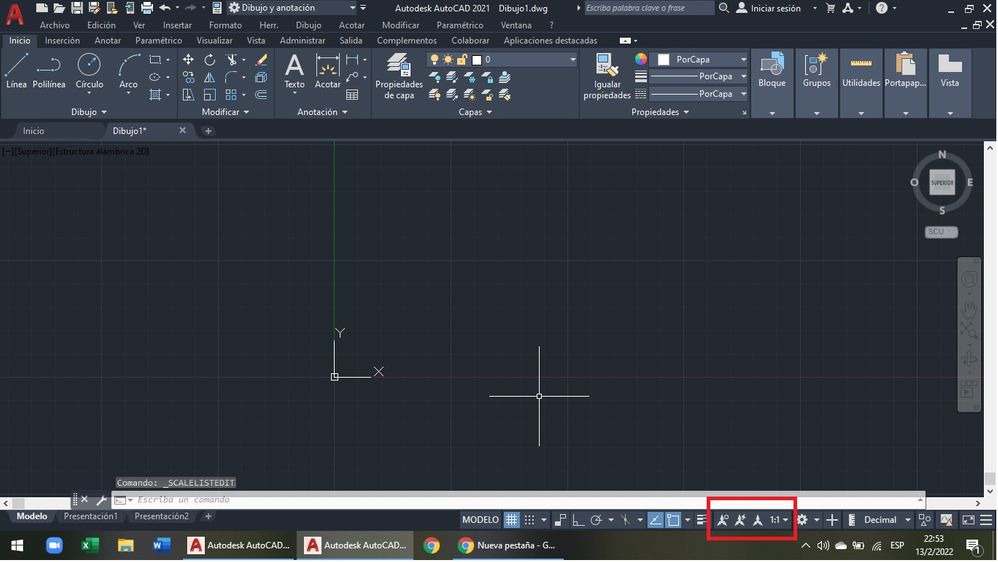Select the Texto annotation tool
The width and height of the screenshot is (998, 562).
[x=294, y=71]
